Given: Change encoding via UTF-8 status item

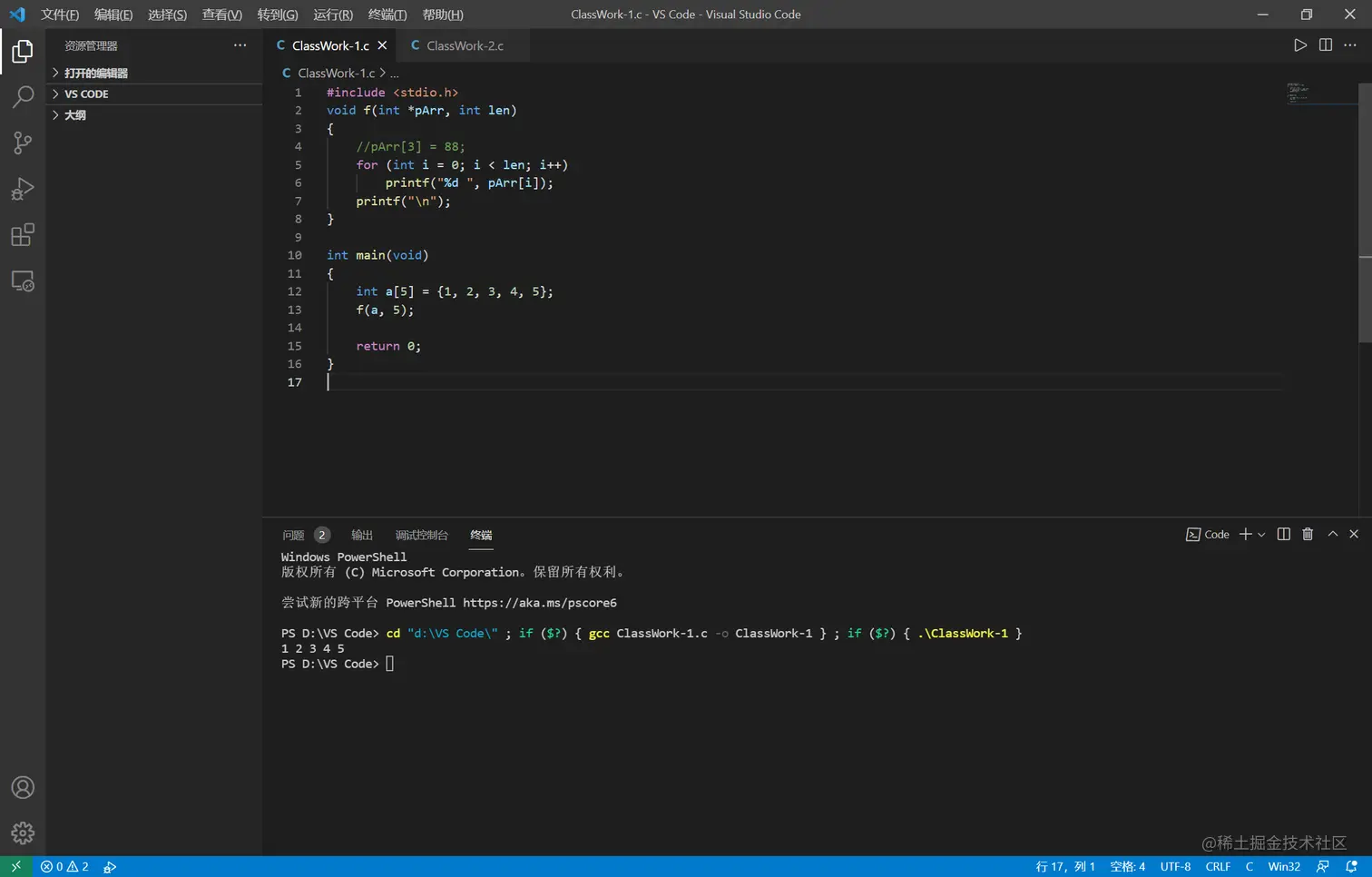Looking at the screenshot, I should tap(1175, 866).
